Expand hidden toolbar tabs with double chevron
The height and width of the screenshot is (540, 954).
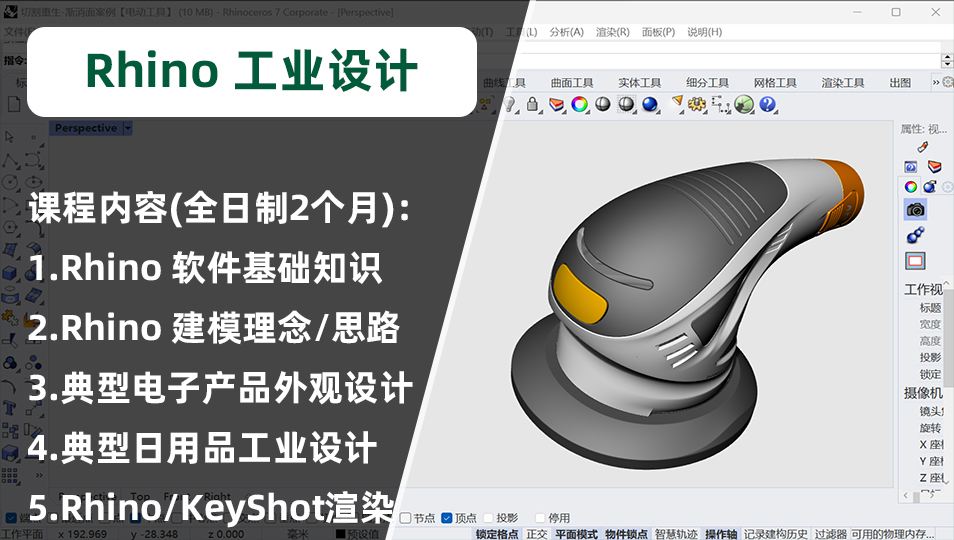point(936,82)
